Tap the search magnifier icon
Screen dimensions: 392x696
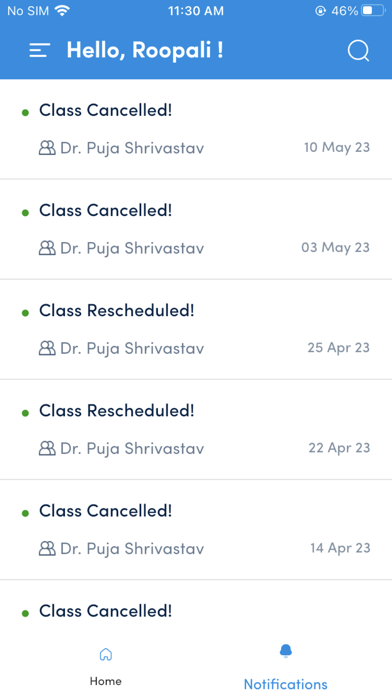[x=358, y=51]
